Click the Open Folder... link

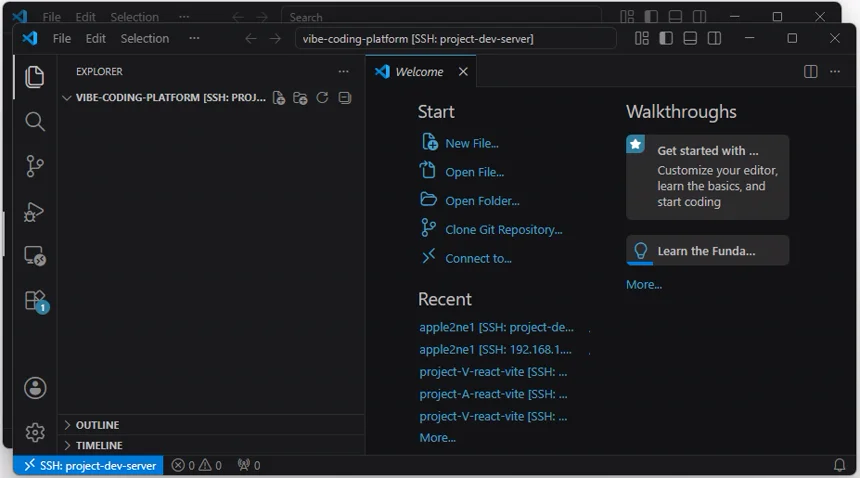click(x=482, y=201)
